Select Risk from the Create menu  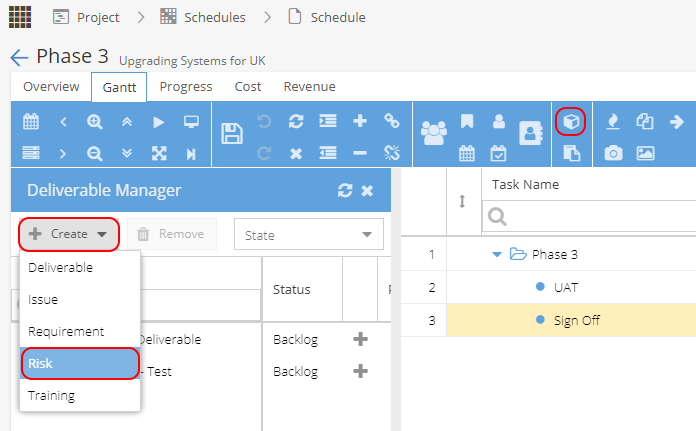[80, 364]
